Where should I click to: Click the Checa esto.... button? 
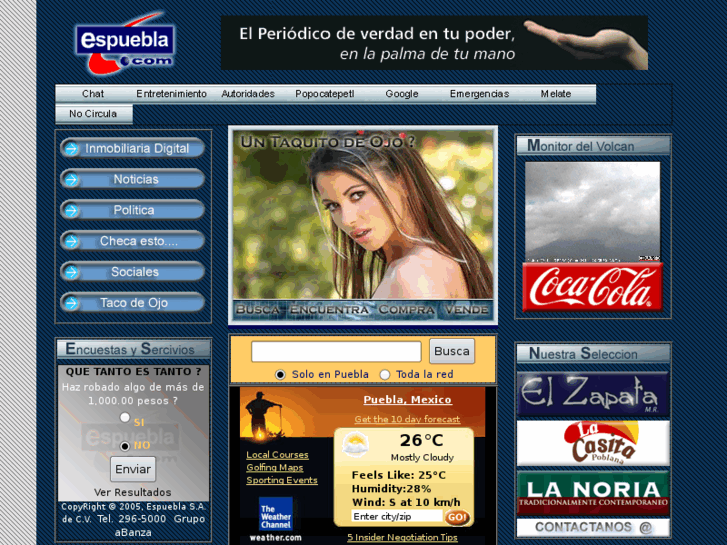point(133,241)
